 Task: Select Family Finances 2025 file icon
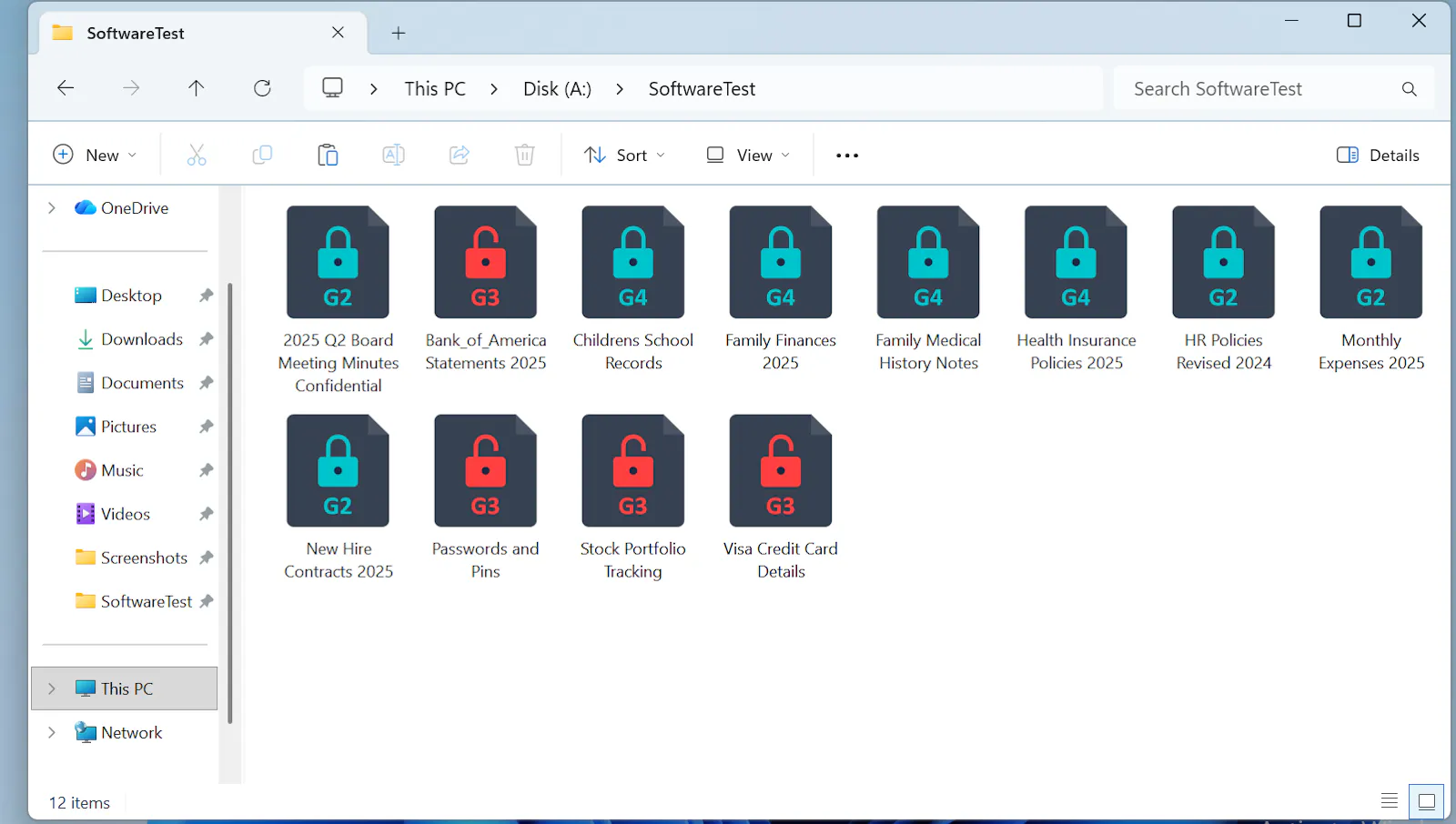(781, 262)
